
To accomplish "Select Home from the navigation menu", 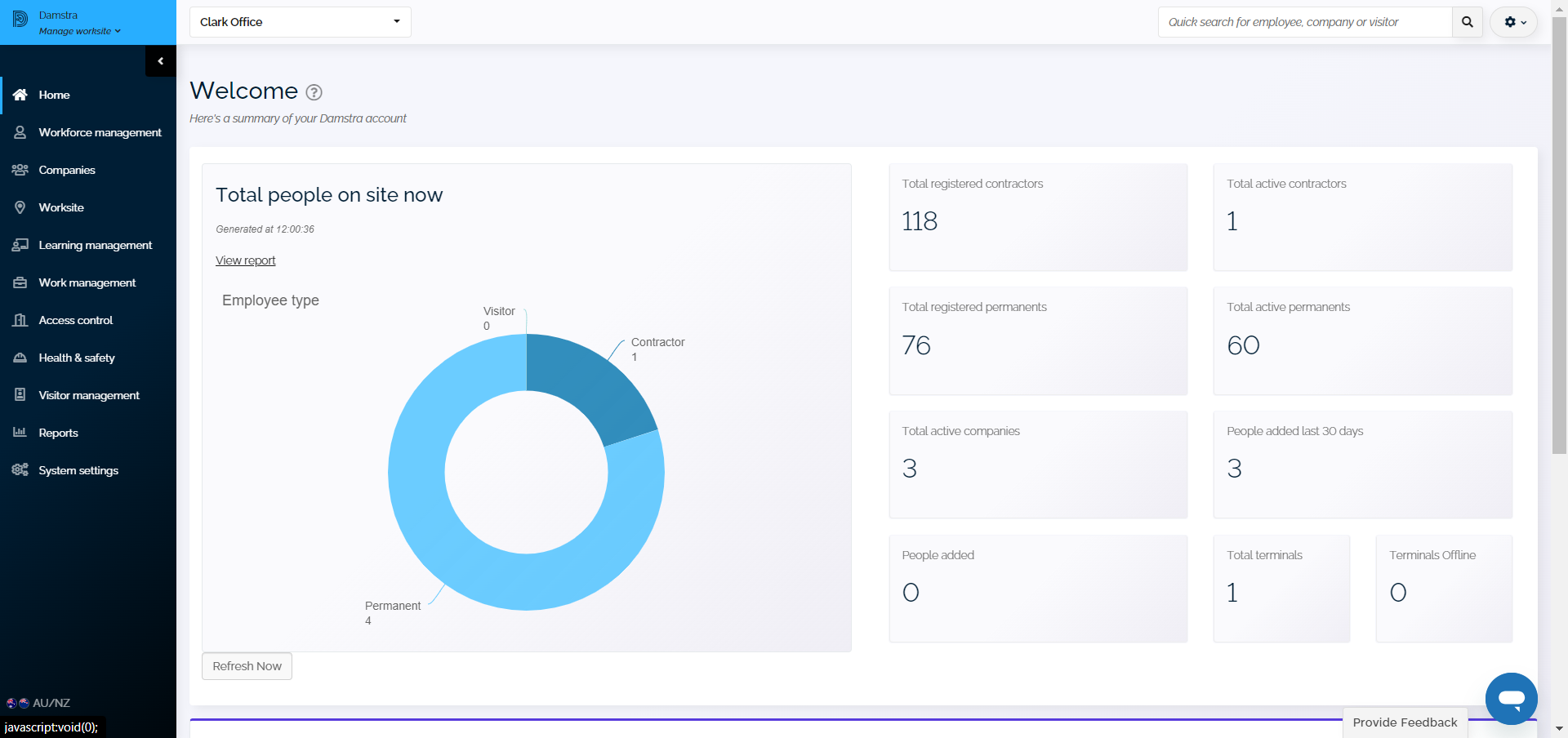I will click(x=53, y=95).
